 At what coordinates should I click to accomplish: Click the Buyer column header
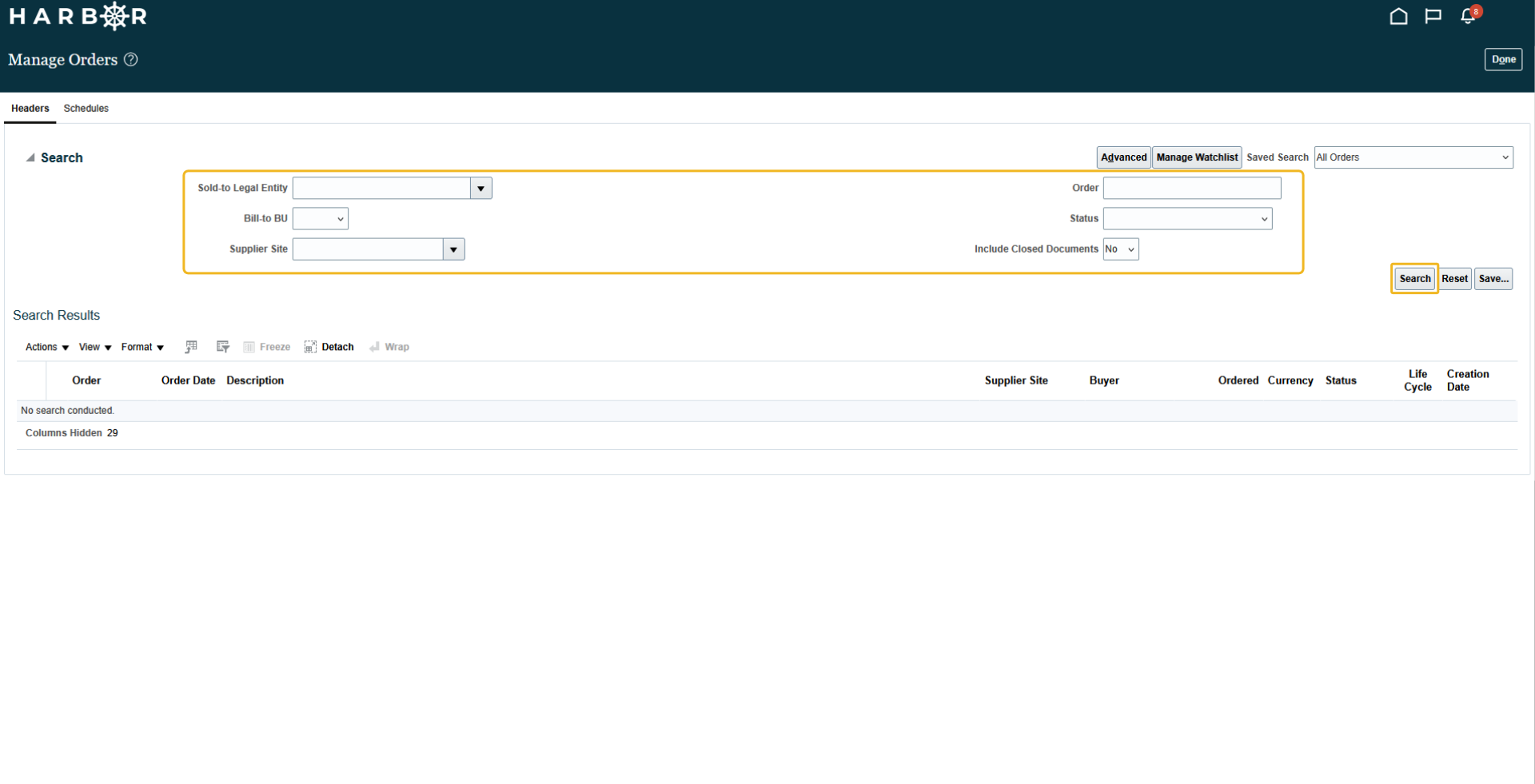point(1104,381)
